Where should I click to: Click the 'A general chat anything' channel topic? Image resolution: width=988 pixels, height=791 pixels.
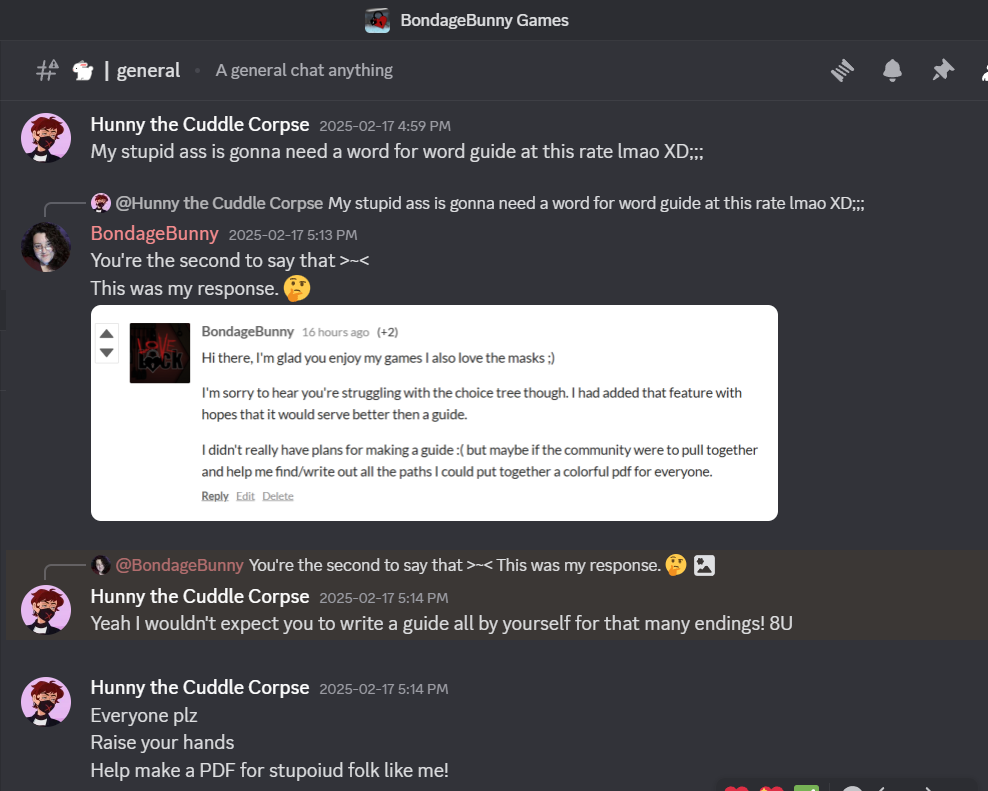pyautogui.click(x=304, y=70)
